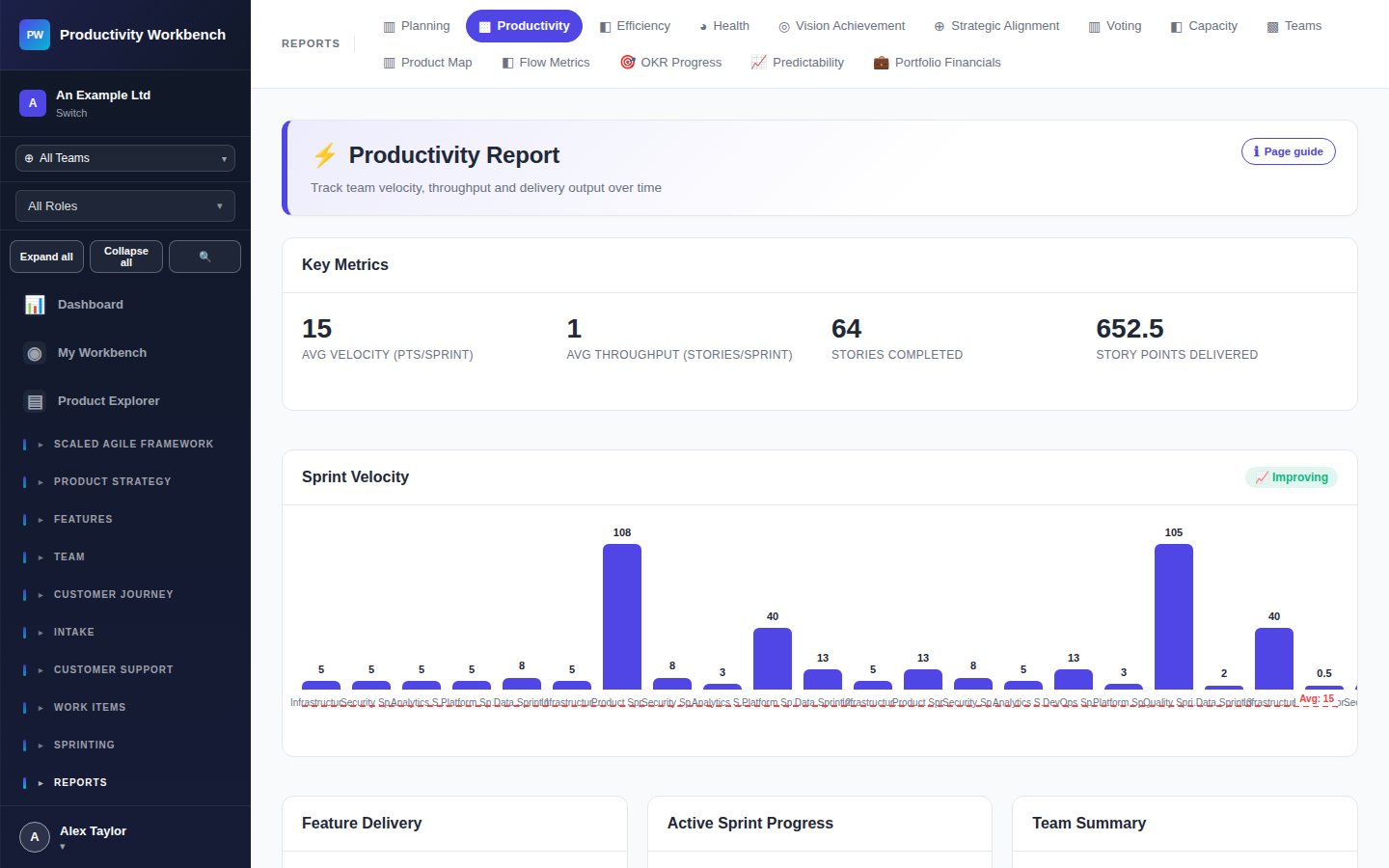Click the 64 stories completed value
This screenshot has height=868, width=1389.
pyautogui.click(x=846, y=329)
